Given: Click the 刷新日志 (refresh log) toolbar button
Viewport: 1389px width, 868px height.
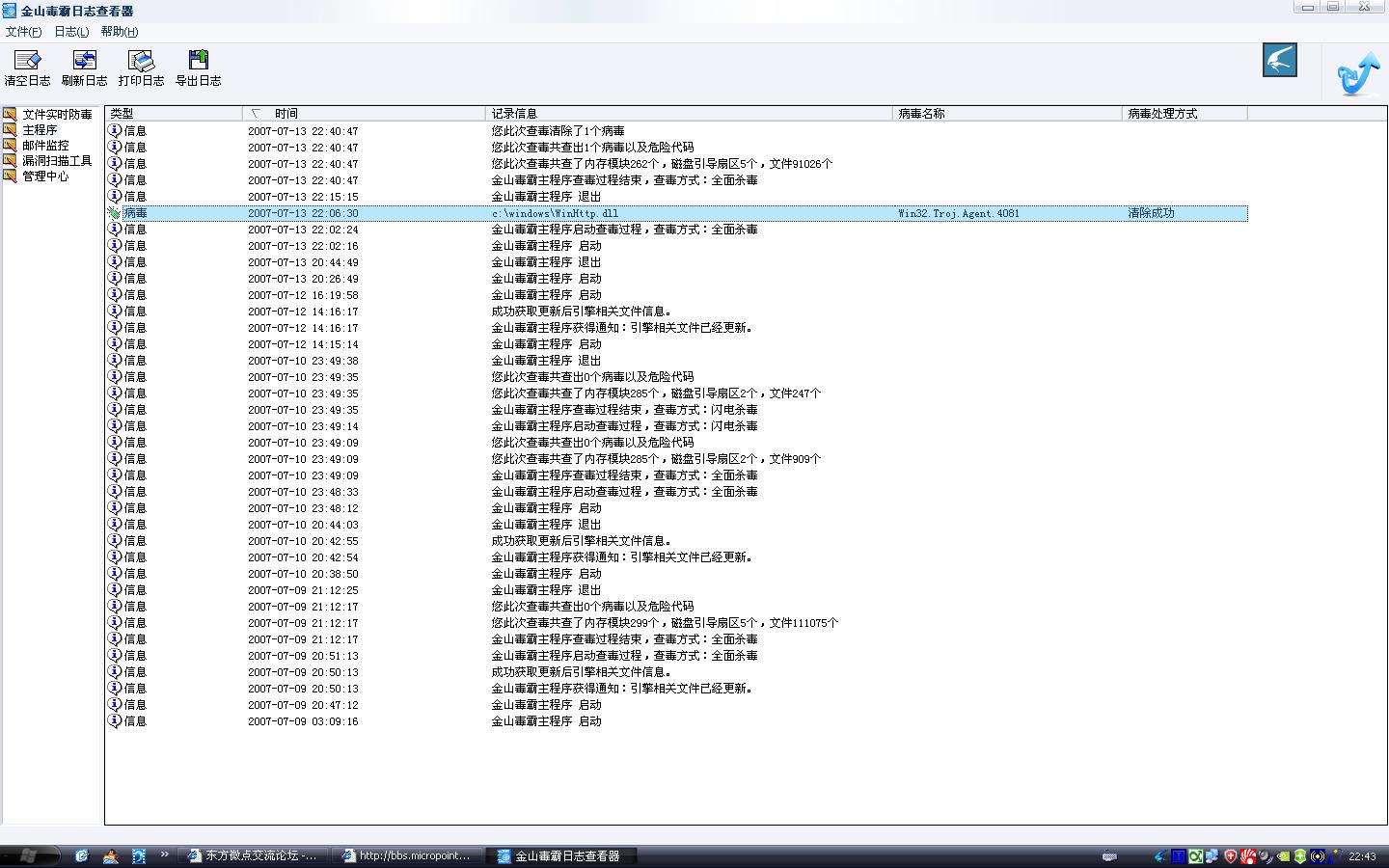Looking at the screenshot, I should point(84,68).
